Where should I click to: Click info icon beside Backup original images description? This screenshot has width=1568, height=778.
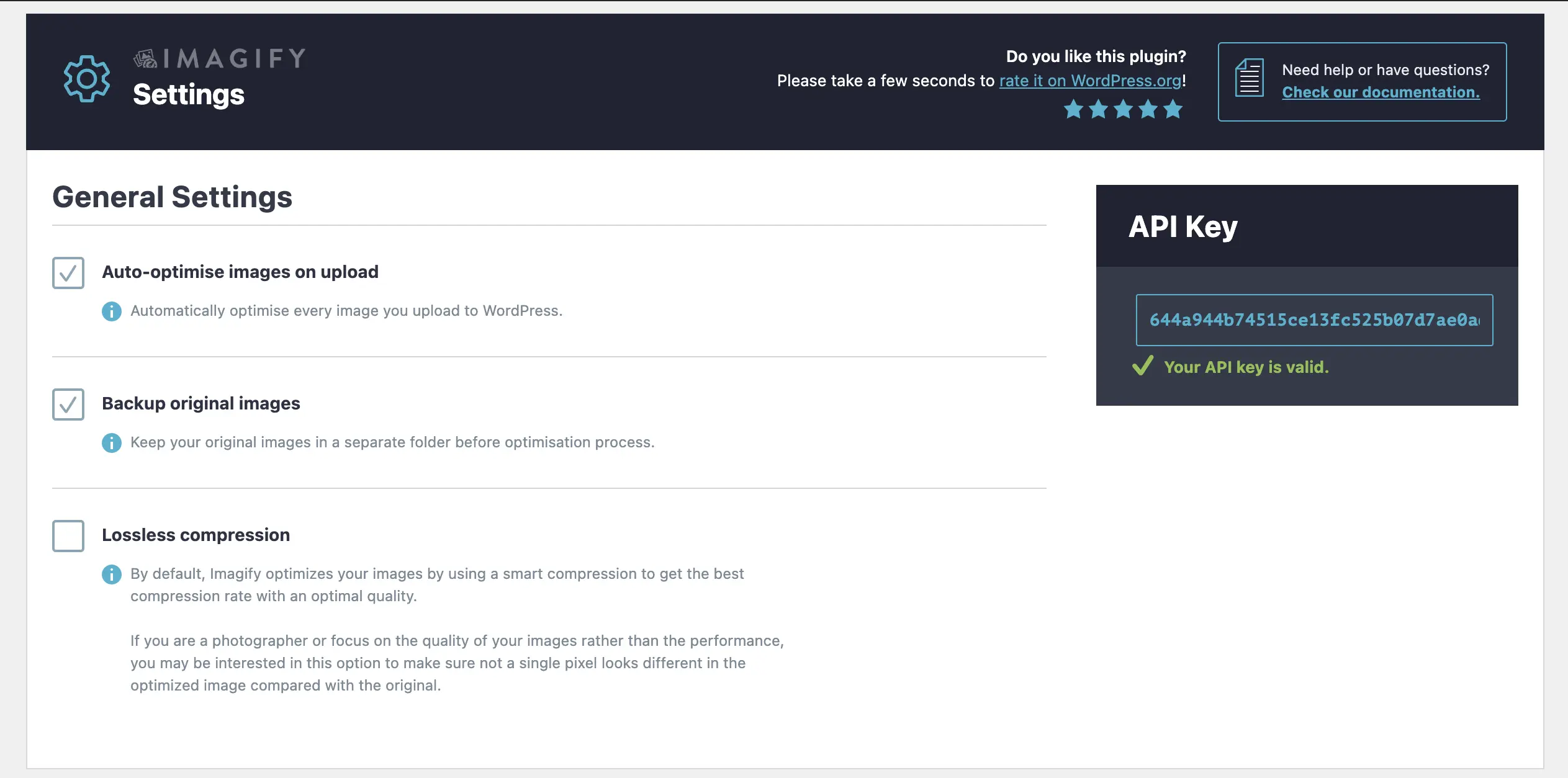pos(112,443)
